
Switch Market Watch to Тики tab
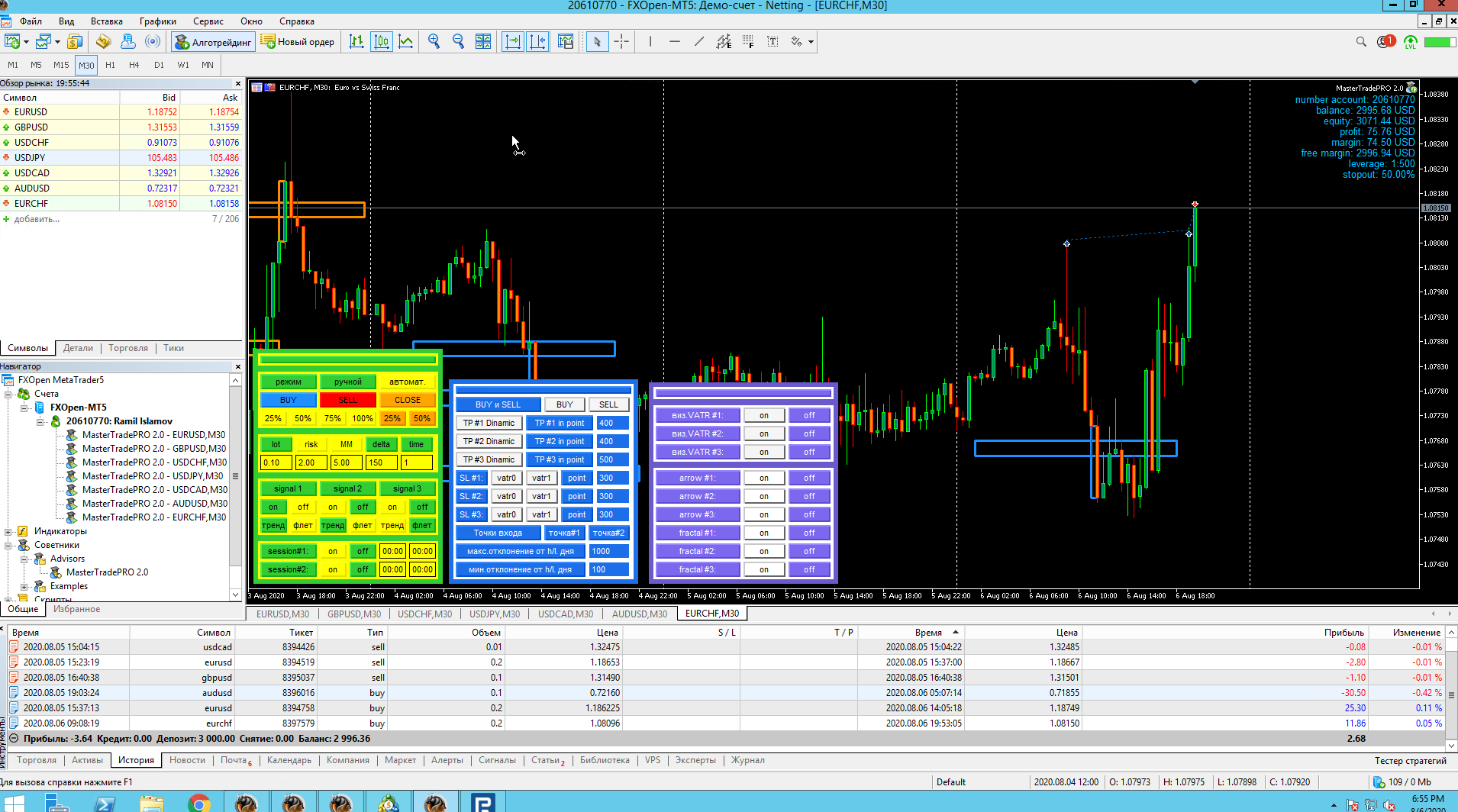click(x=174, y=348)
